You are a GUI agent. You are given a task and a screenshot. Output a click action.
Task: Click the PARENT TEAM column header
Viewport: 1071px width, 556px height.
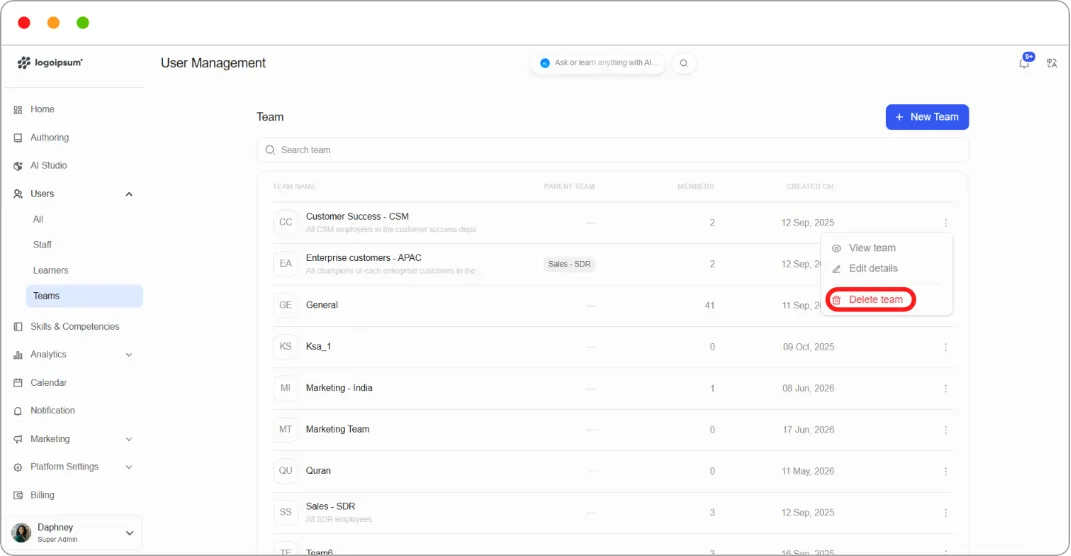tap(569, 186)
